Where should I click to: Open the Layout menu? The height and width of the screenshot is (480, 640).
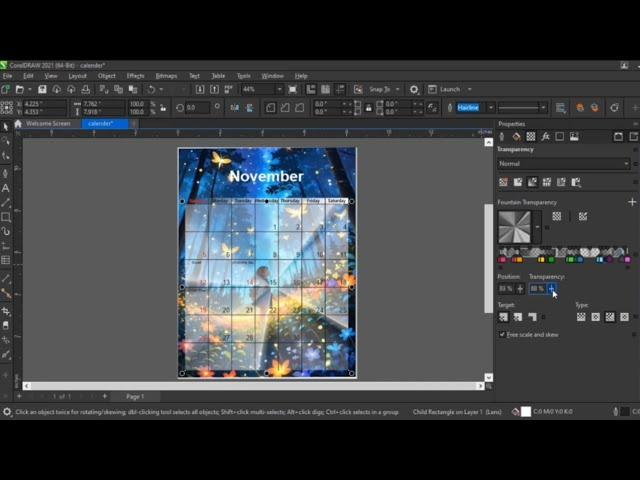point(77,76)
